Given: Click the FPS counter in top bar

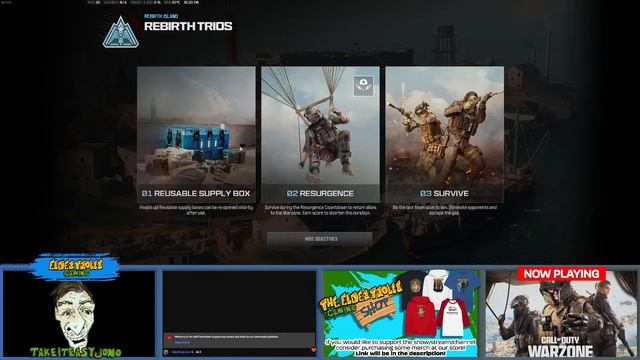Looking at the screenshot, I should point(94,2).
